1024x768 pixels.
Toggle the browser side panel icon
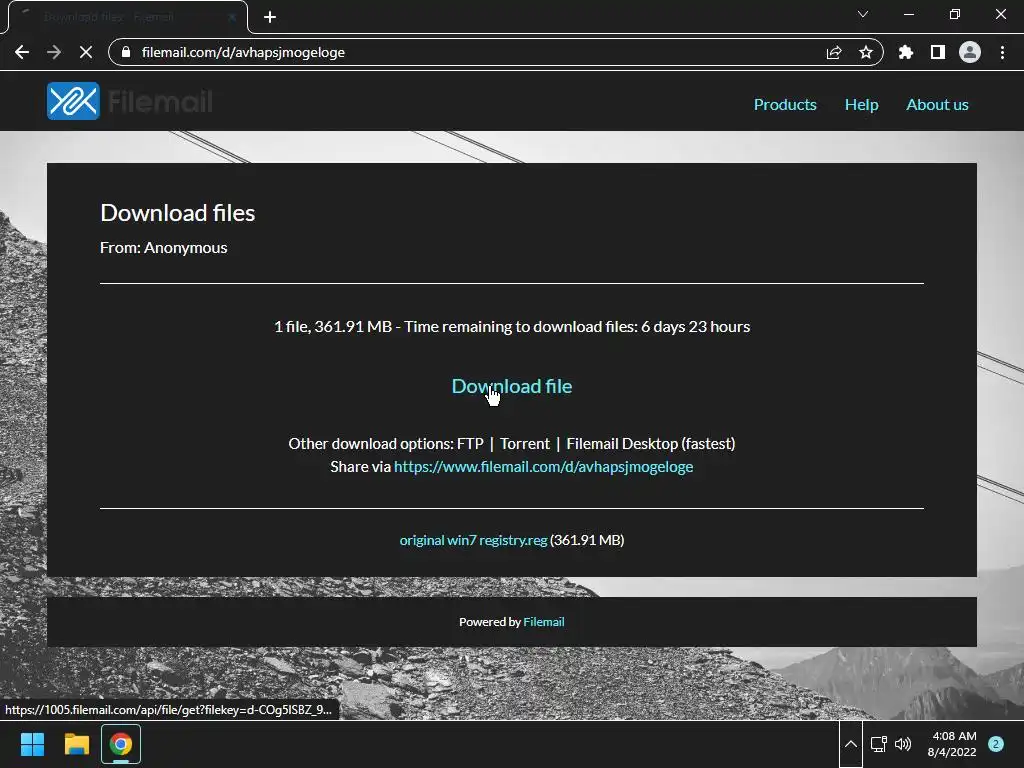tap(938, 52)
